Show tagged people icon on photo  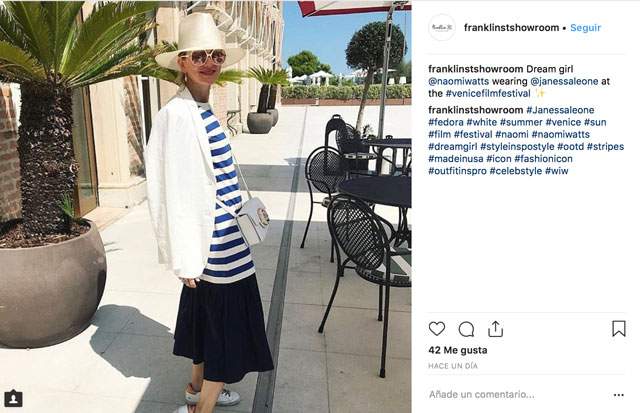click(x=13, y=398)
